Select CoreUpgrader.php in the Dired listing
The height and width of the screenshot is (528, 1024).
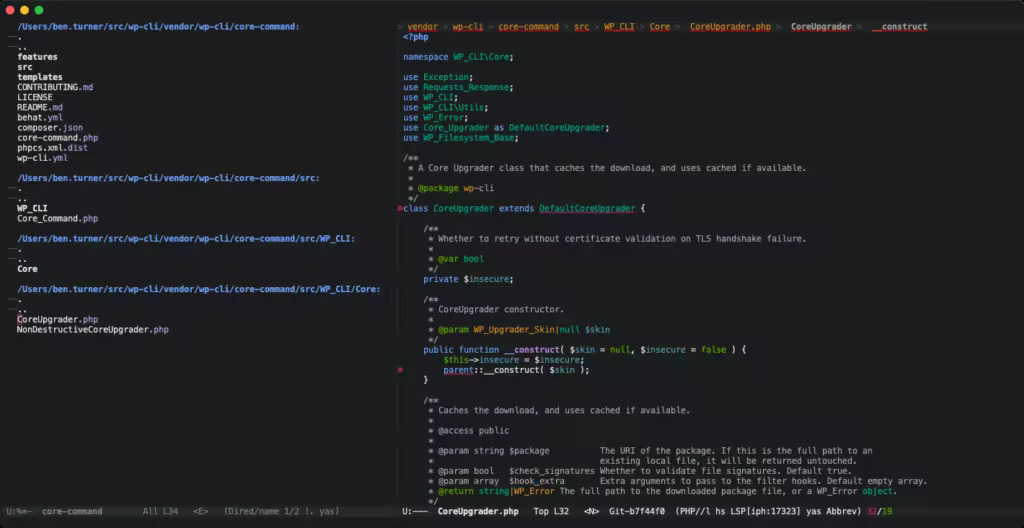57,320
